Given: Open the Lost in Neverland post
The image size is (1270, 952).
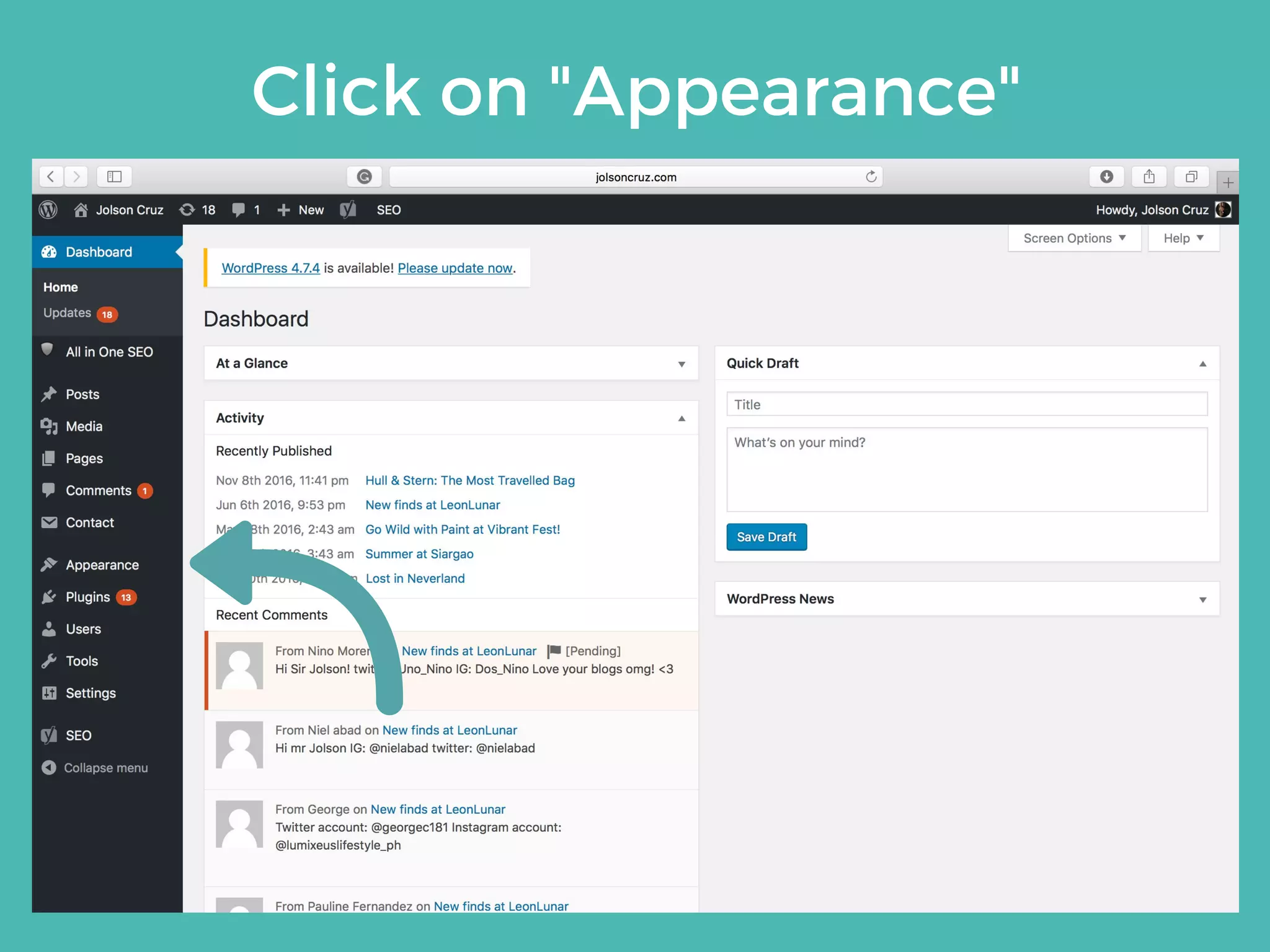Looking at the screenshot, I should [x=415, y=578].
